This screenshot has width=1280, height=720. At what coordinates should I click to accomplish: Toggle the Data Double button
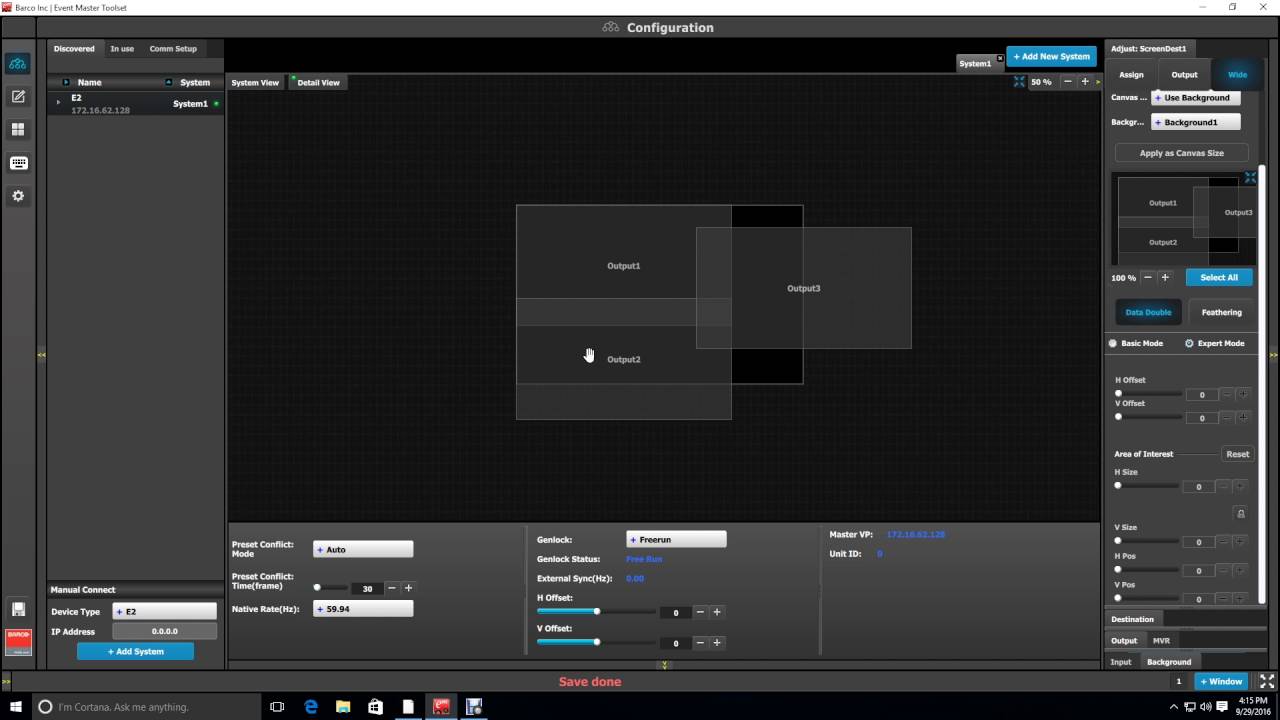click(x=1148, y=312)
